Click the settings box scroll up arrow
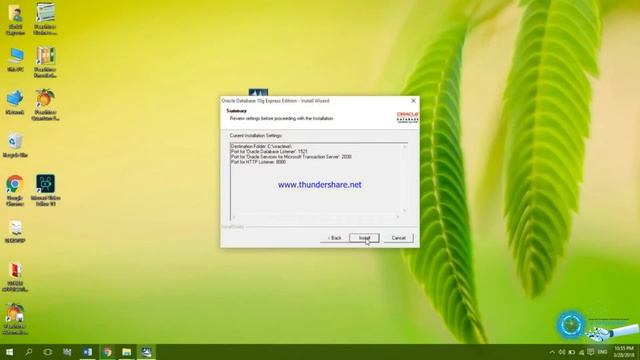Viewport: 640px width, 360px height. 404,146
